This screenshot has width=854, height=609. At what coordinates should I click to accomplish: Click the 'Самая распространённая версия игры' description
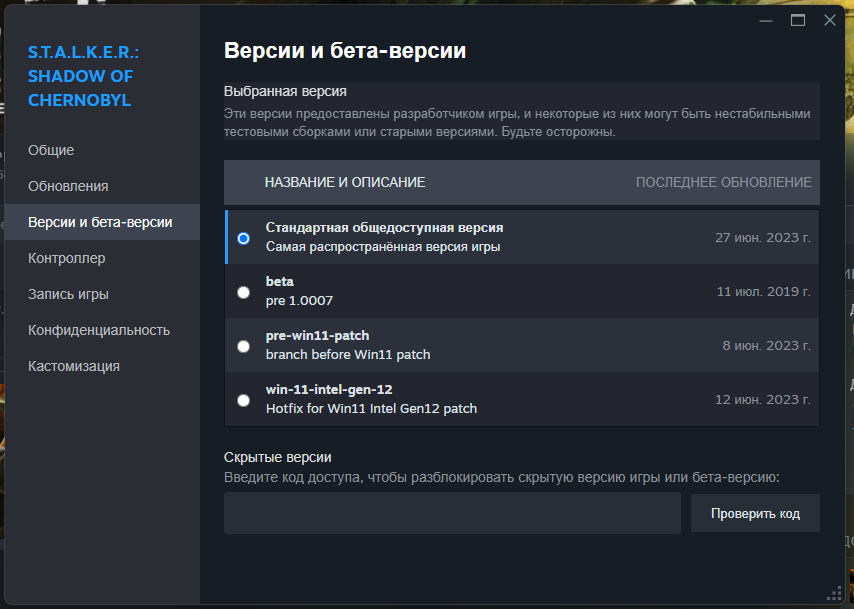pyautogui.click(x=383, y=247)
